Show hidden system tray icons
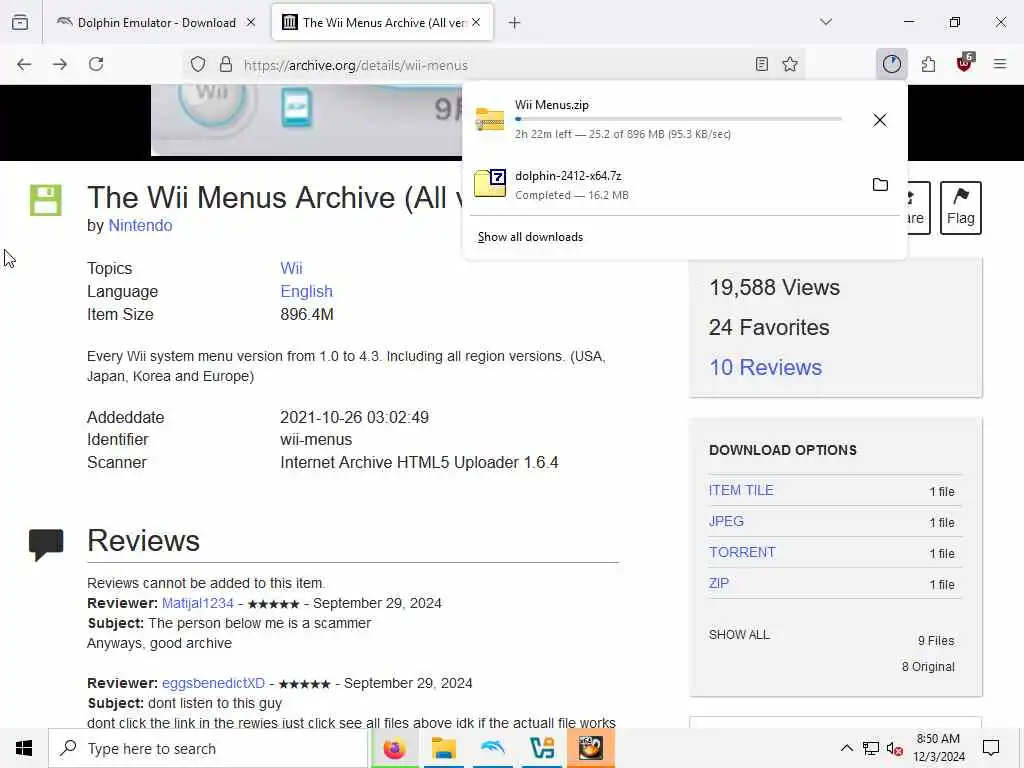The height and width of the screenshot is (768, 1024). click(x=846, y=748)
